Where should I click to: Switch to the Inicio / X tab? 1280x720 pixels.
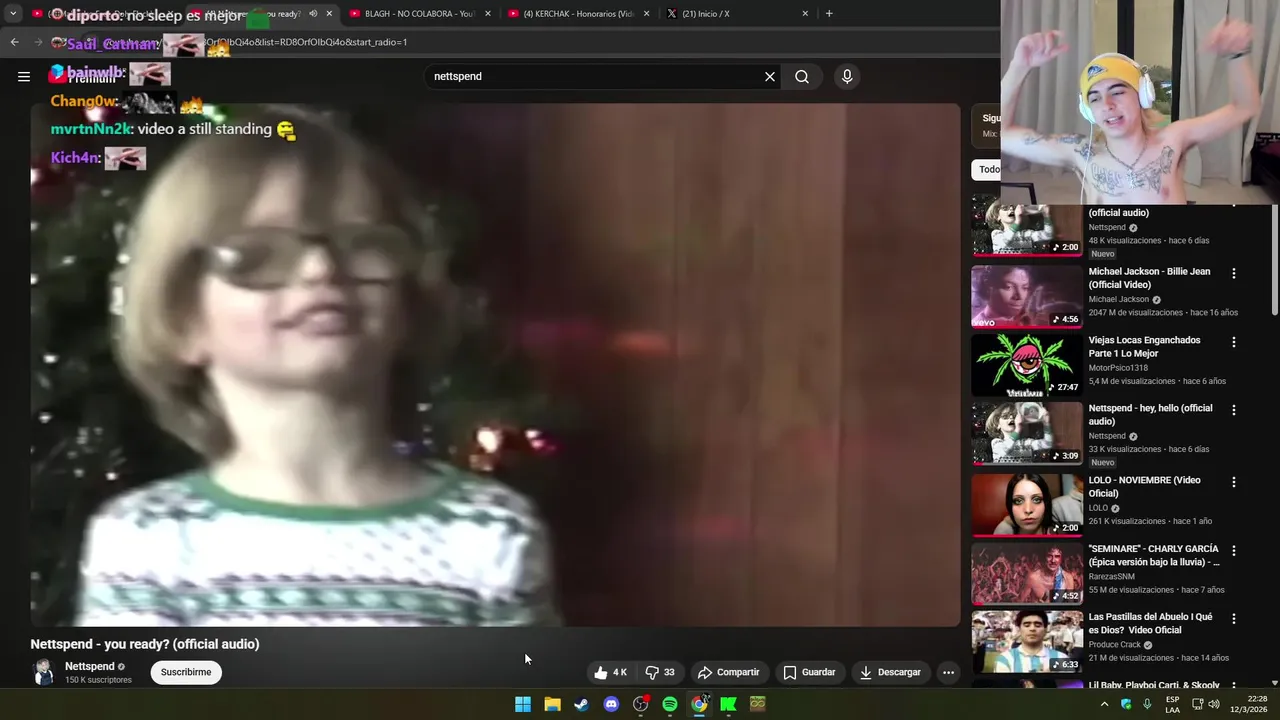738,14
